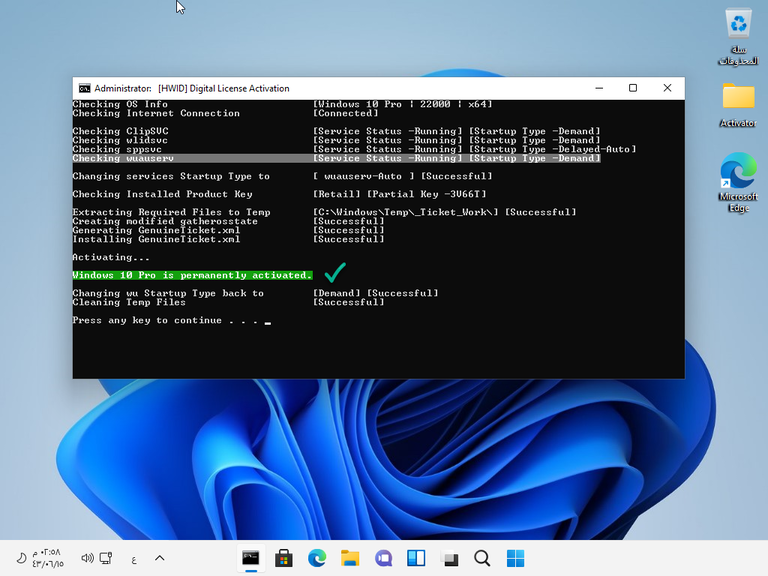The height and width of the screenshot is (576, 768).
Task: Click the '[Connected]' status text
Action: 346,113
